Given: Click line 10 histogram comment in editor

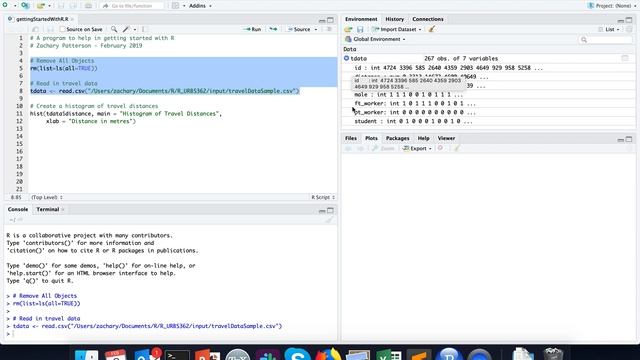Looking at the screenshot, I should coord(94,106).
